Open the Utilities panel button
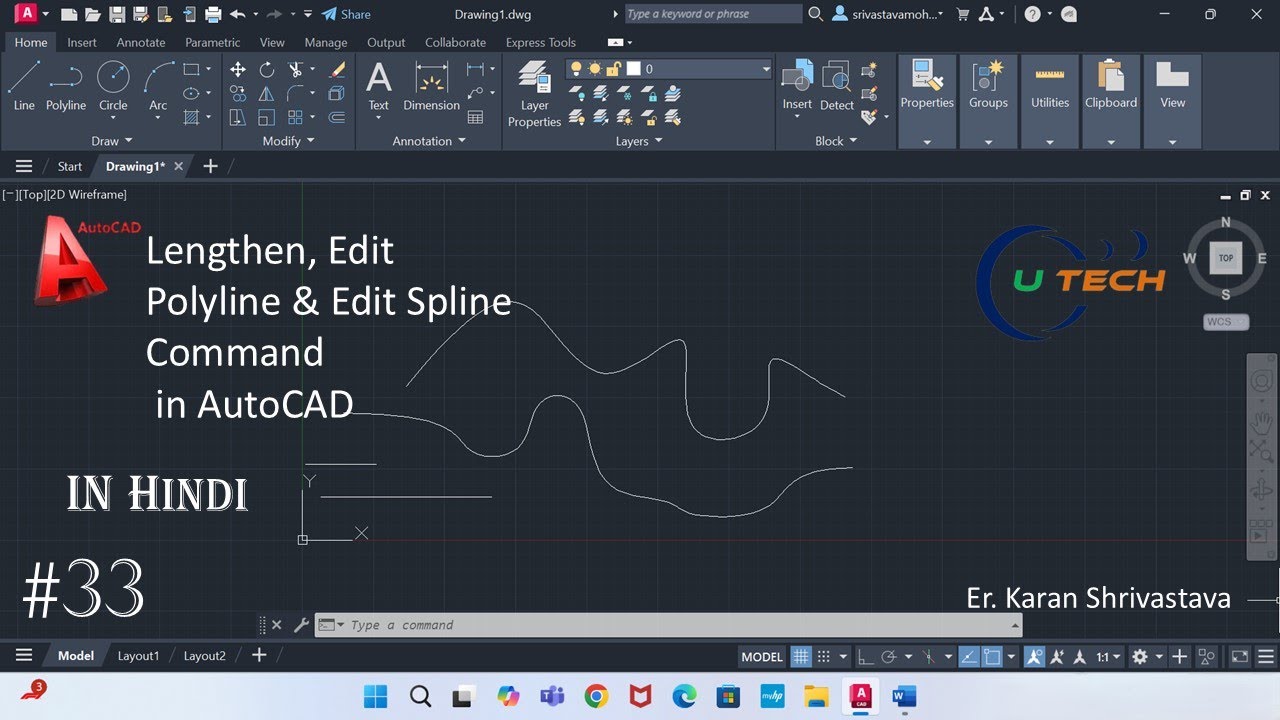 (1050, 102)
